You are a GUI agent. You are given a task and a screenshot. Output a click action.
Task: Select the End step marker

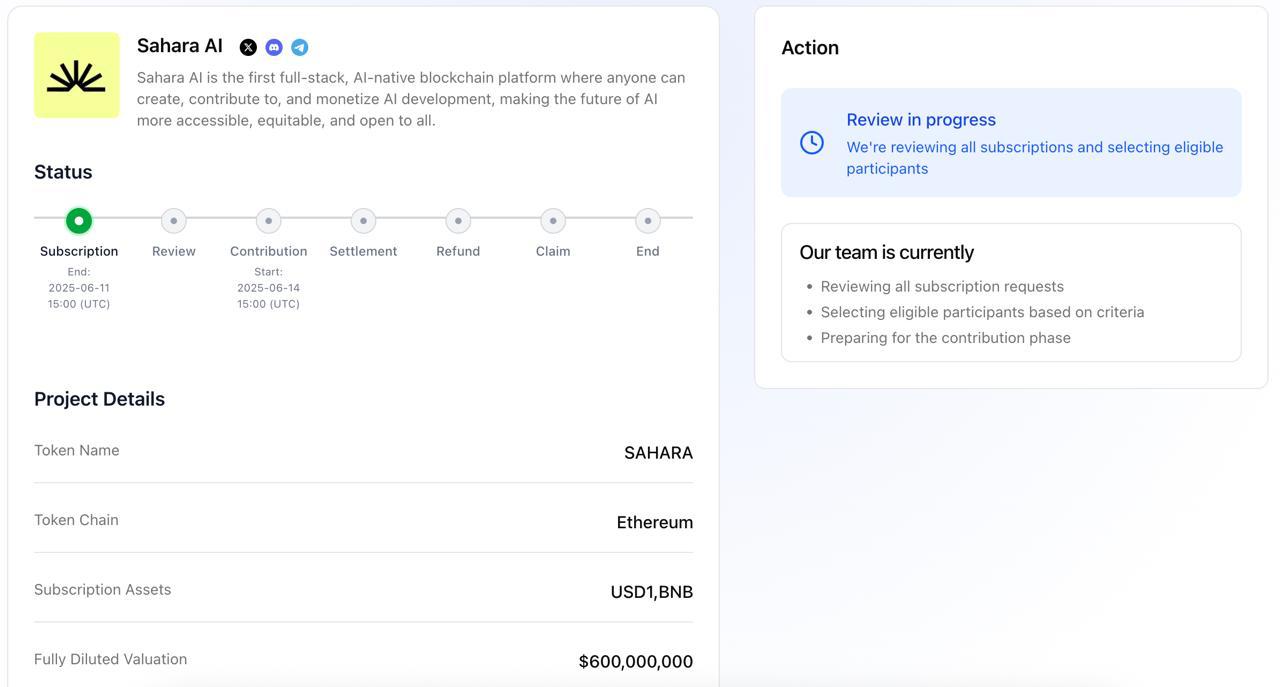648,220
